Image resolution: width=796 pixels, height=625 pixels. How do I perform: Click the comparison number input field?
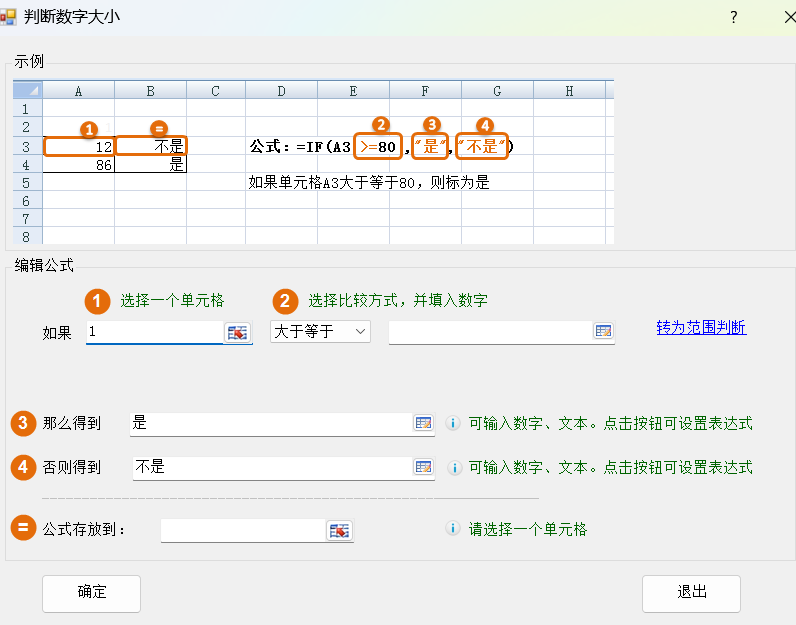489,331
